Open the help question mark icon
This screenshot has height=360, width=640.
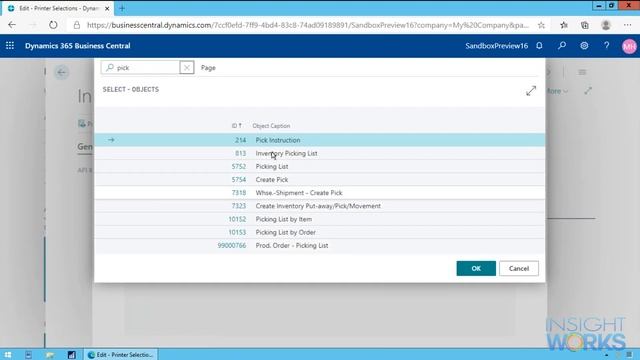click(607, 46)
